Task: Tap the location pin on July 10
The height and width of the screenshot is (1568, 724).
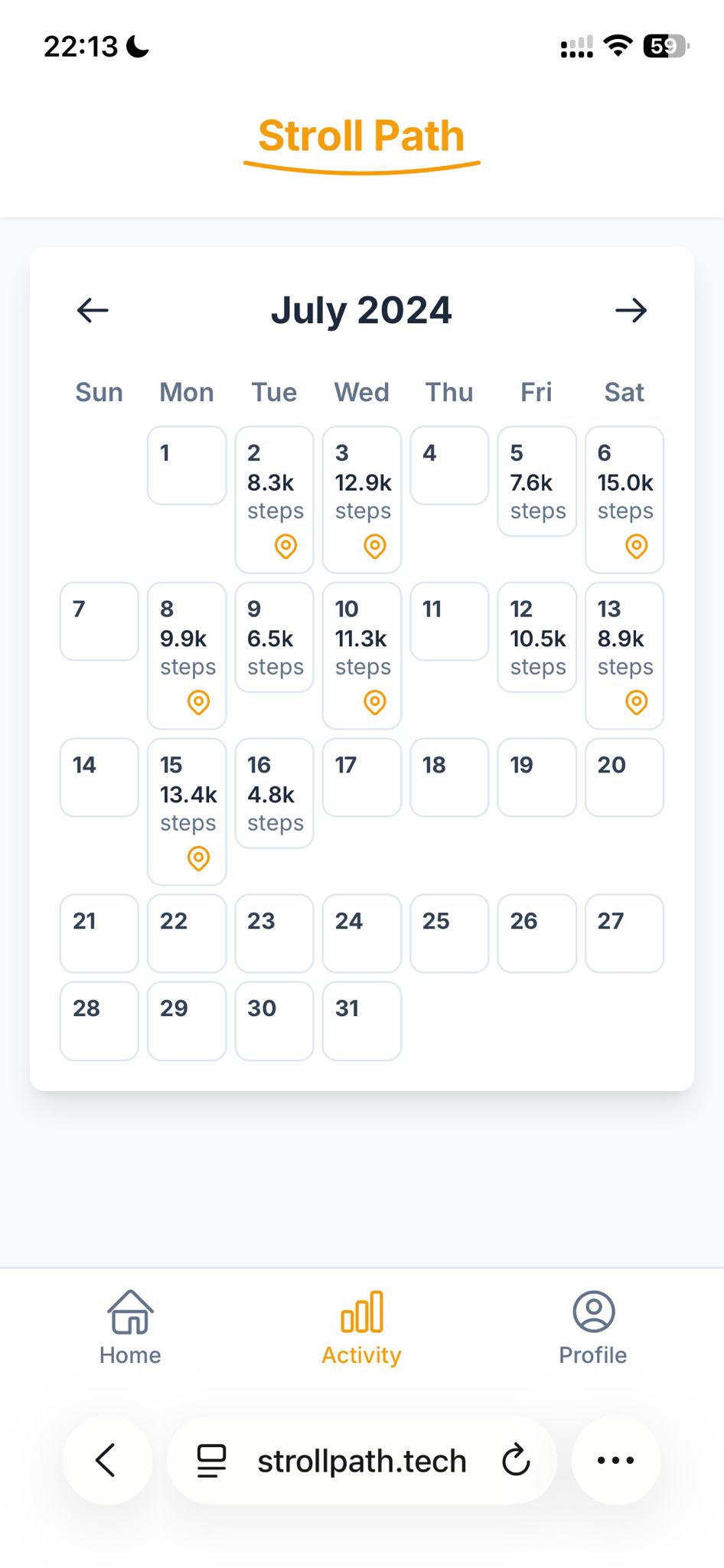Action: [374, 702]
